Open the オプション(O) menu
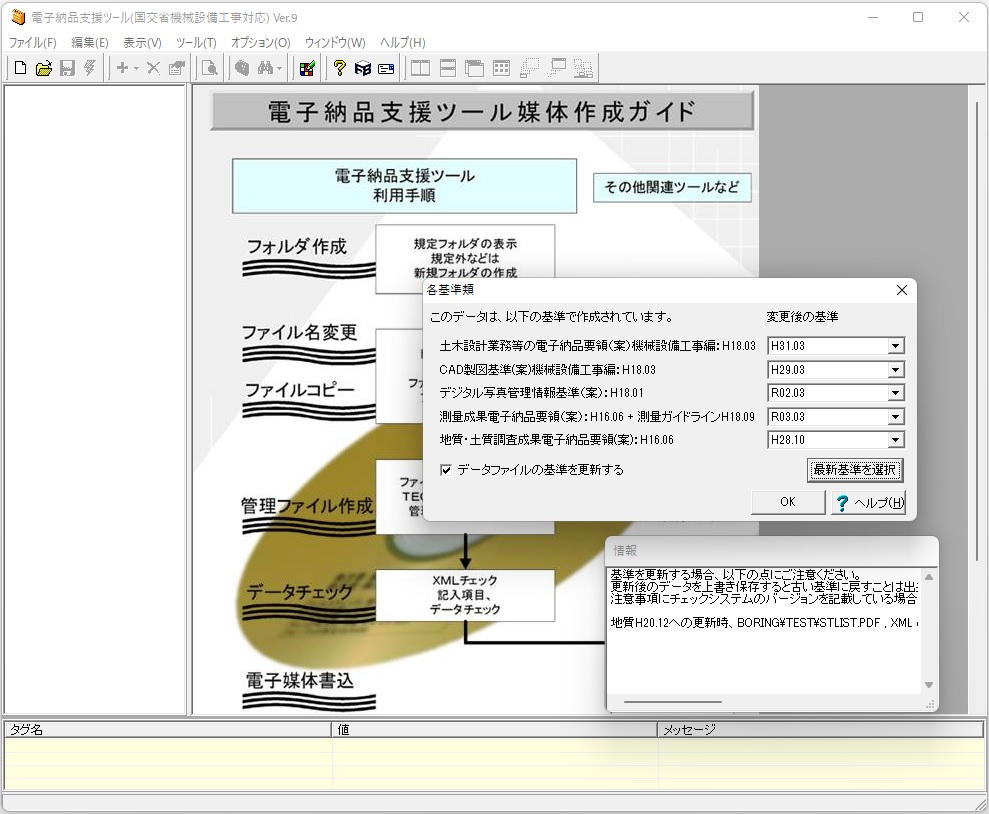989x814 pixels. pos(260,43)
